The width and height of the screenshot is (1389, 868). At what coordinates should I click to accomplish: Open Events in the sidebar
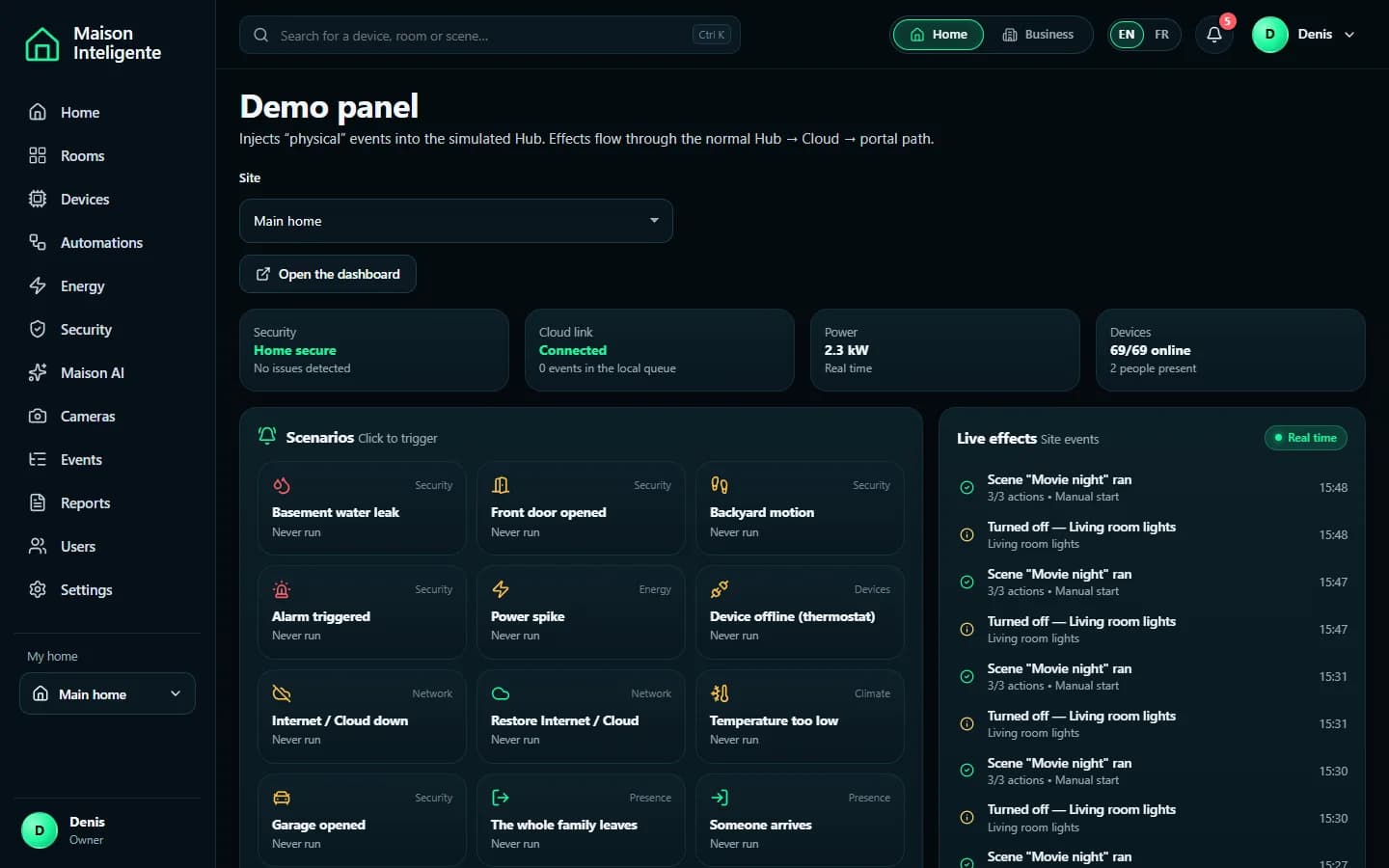click(x=107, y=459)
